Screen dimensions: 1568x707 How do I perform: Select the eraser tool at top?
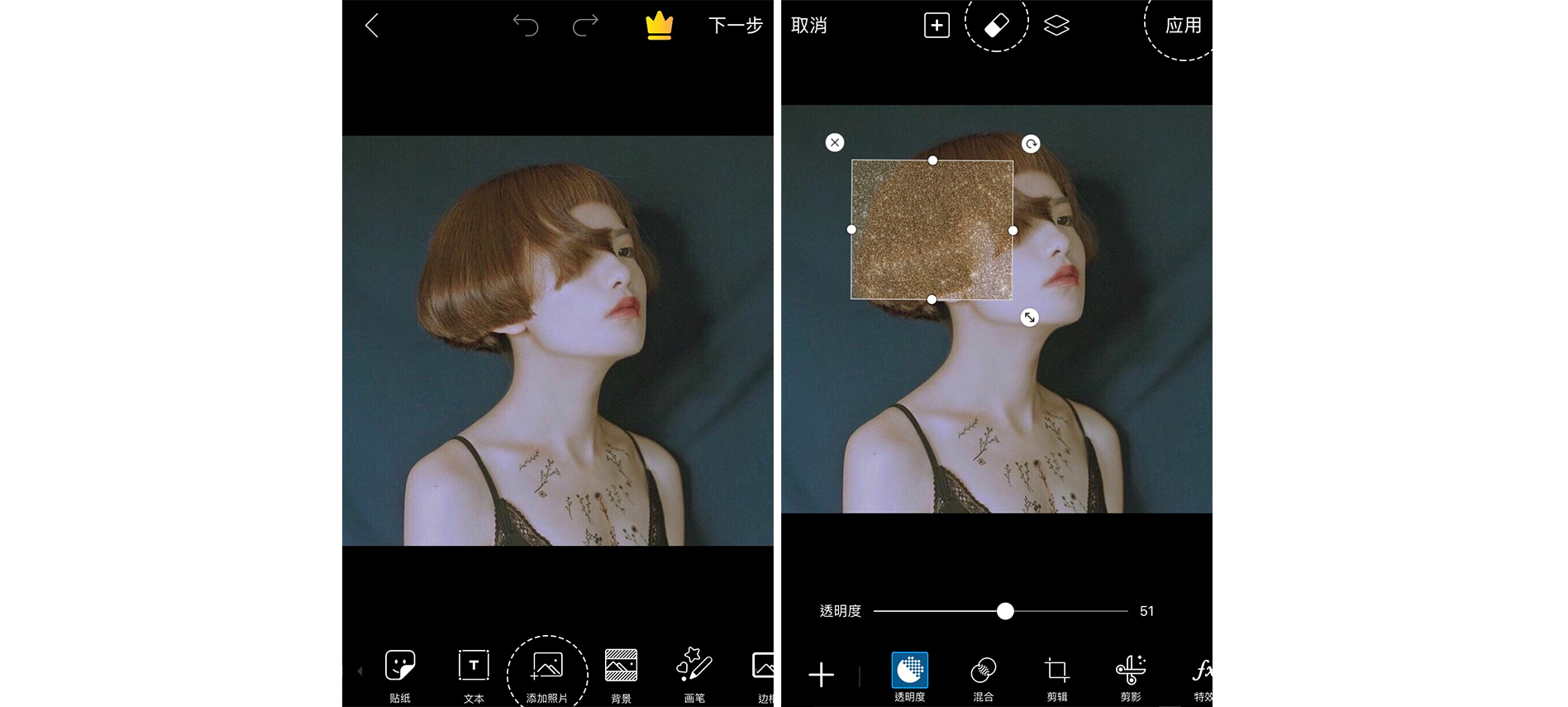[997, 26]
